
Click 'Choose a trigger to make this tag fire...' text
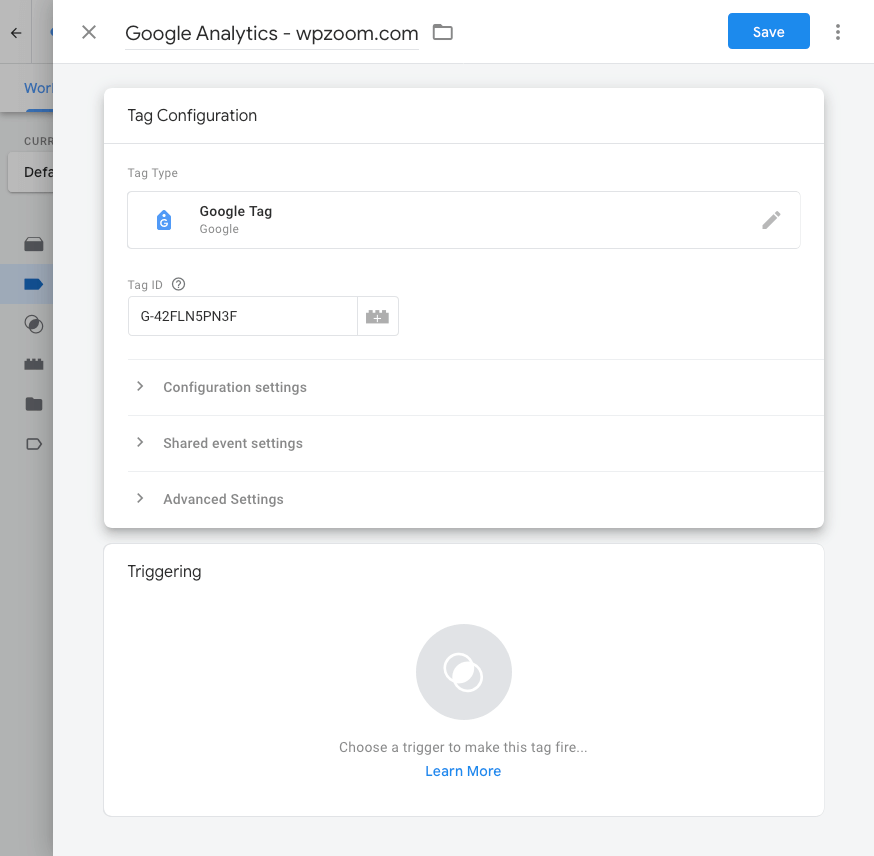click(463, 747)
